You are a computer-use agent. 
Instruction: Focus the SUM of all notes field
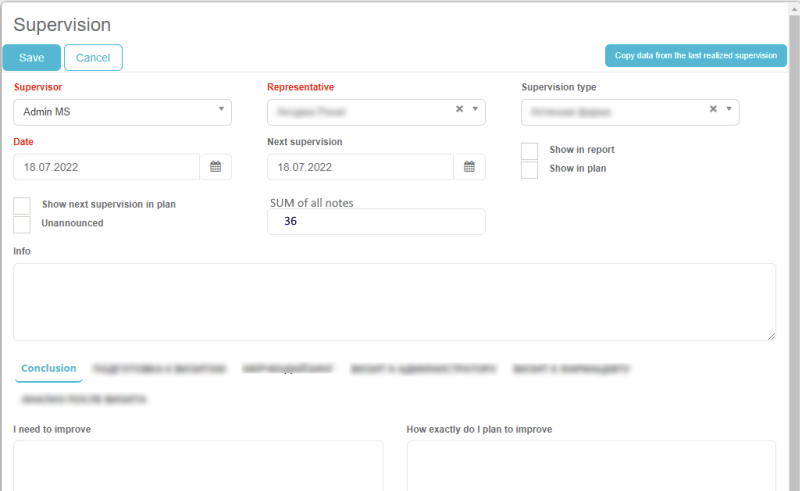(x=376, y=222)
